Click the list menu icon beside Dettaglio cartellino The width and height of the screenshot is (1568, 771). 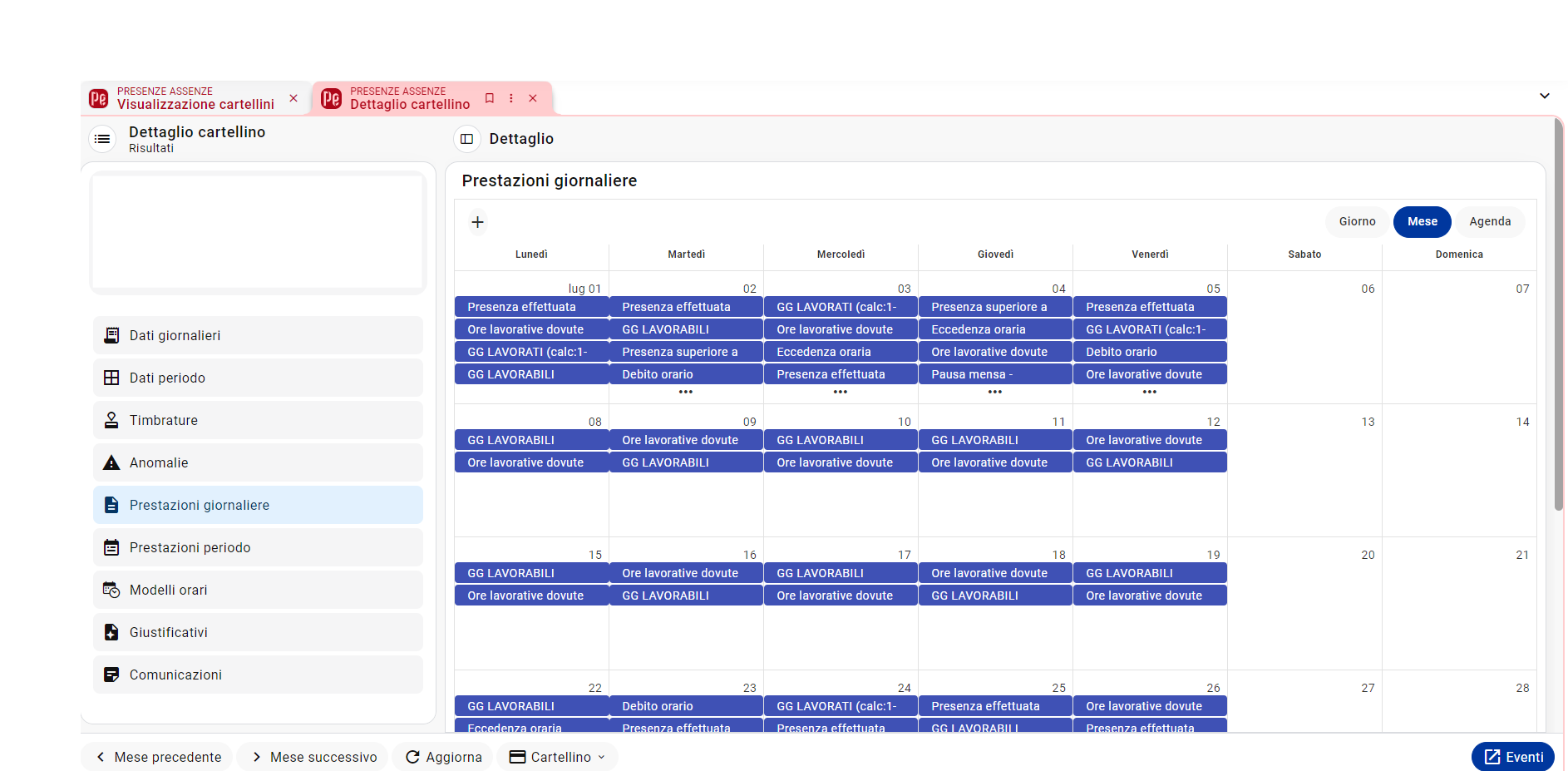pos(102,139)
